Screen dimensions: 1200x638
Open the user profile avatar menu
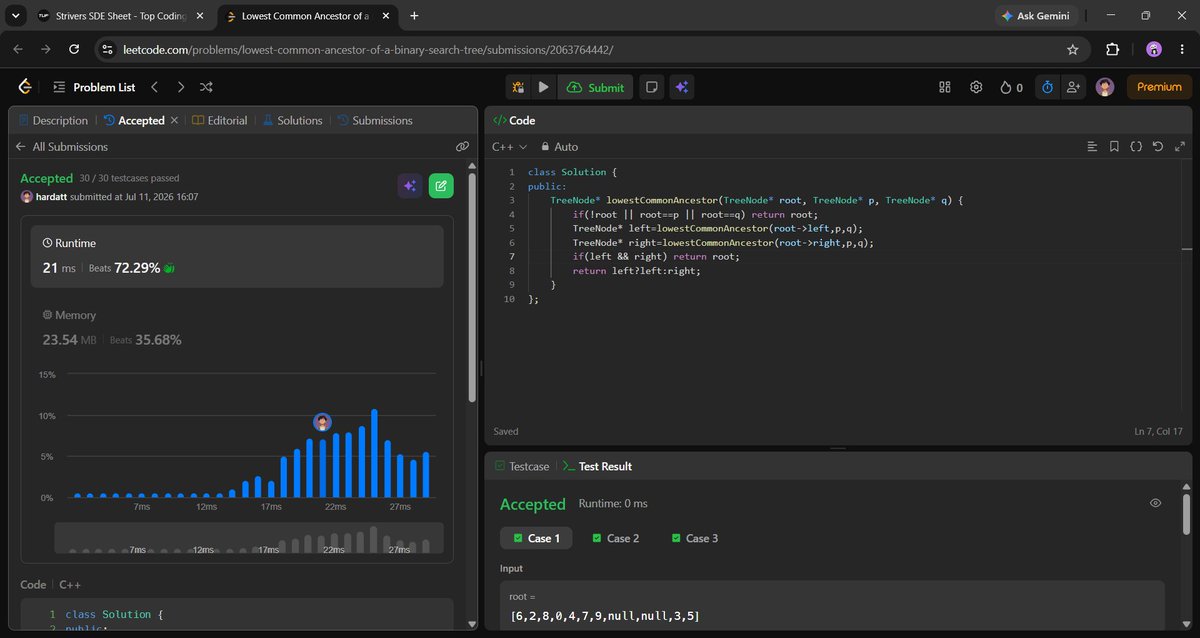[1105, 87]
